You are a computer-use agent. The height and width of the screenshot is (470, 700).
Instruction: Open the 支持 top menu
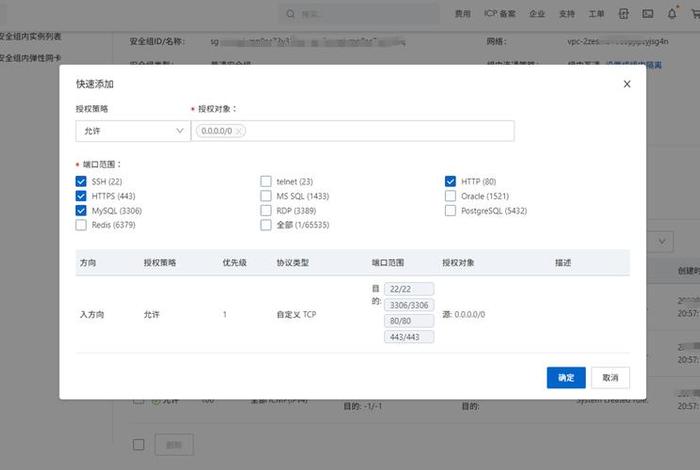(567, 14)
